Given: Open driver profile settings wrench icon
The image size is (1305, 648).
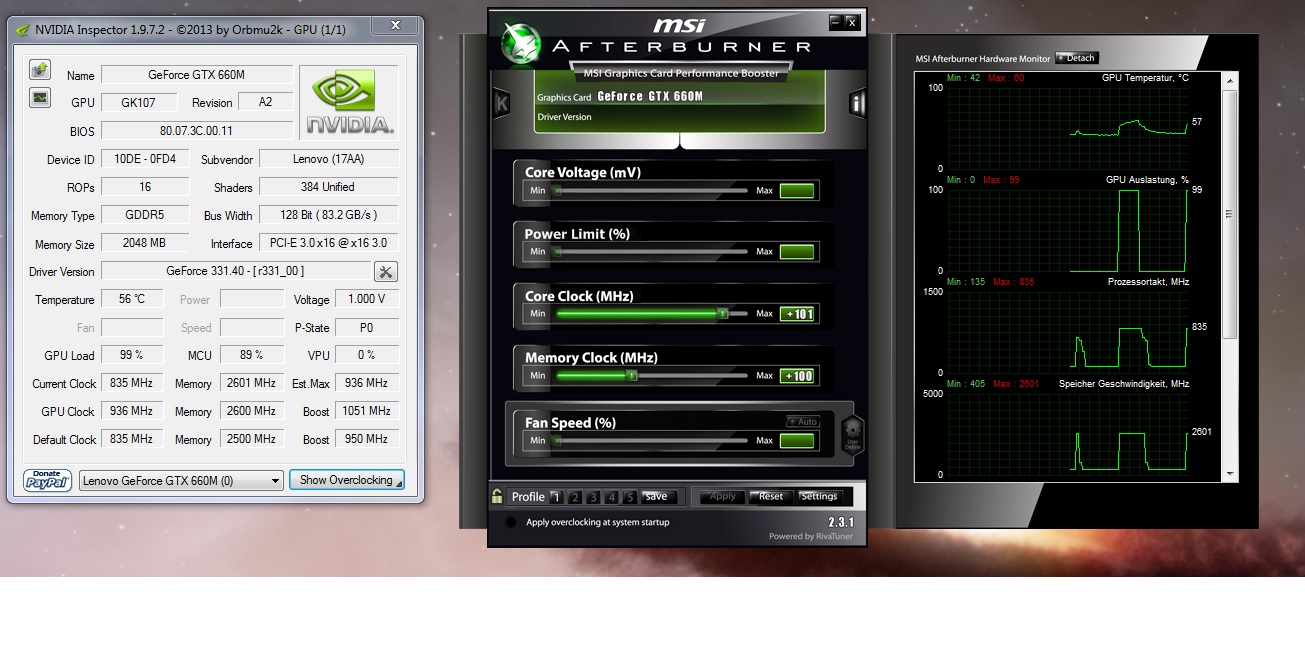Looking at the screenshot, I should [x=386, y=271].
